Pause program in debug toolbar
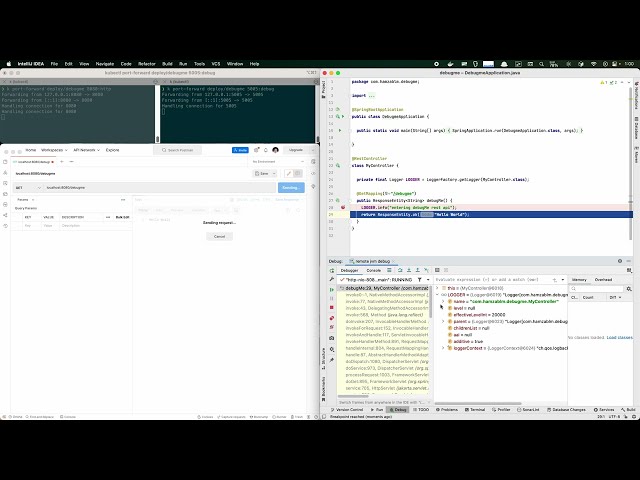640x480 pixels. tap(331, 298)
